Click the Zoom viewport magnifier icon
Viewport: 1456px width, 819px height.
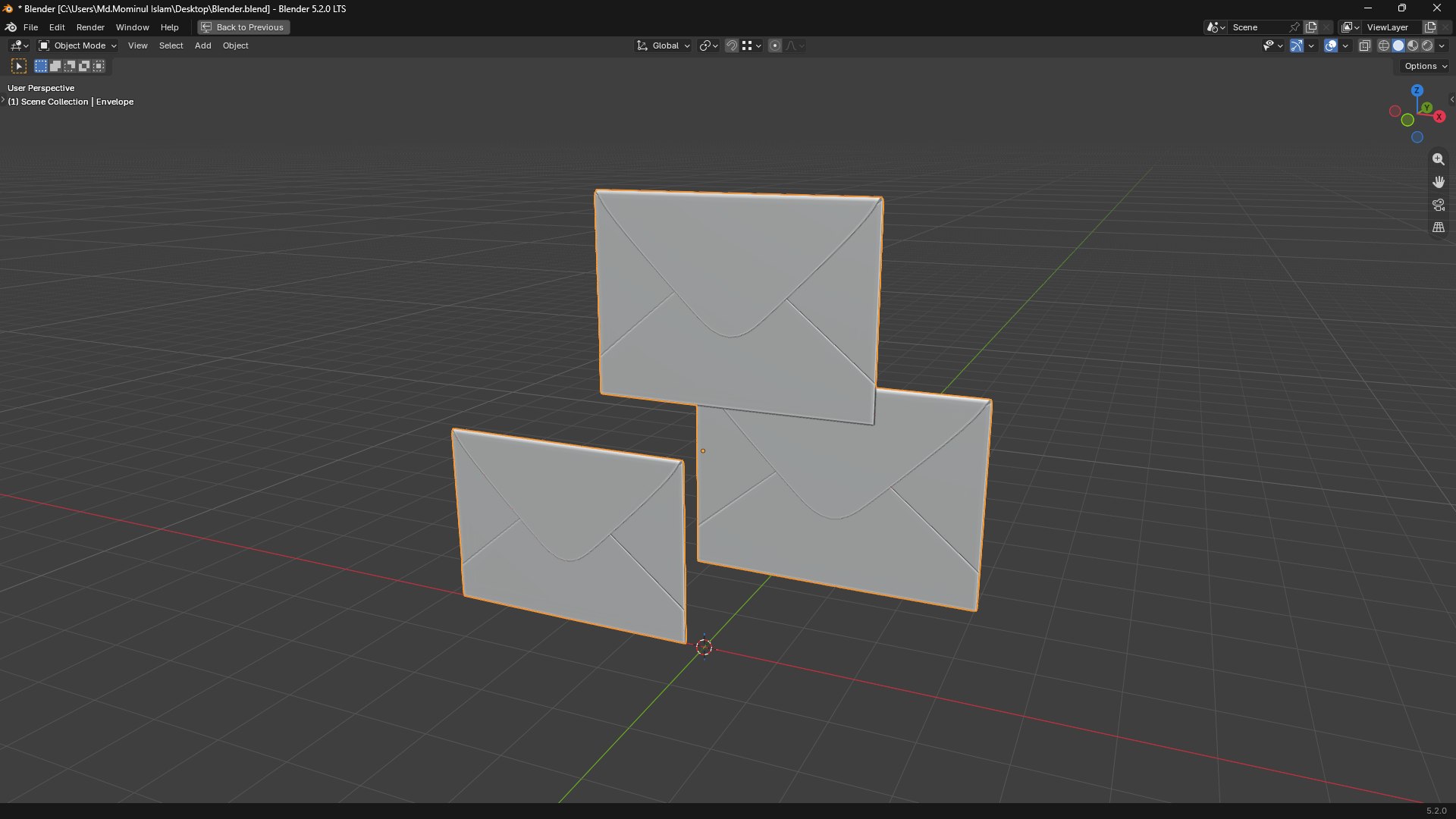coord(1438,159)
